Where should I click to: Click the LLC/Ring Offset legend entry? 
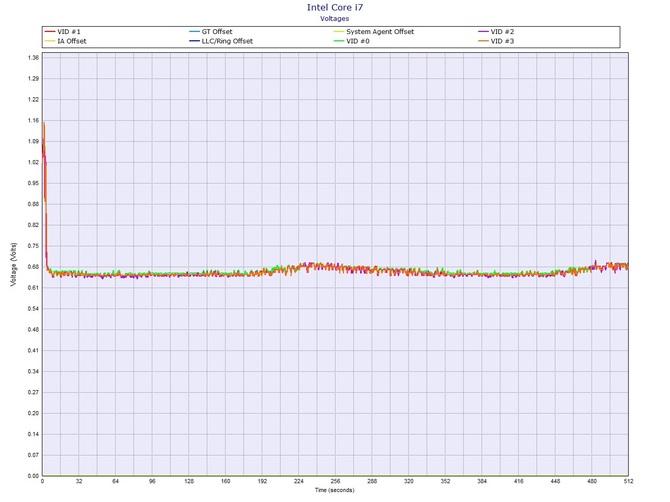[x=221, y=41]
